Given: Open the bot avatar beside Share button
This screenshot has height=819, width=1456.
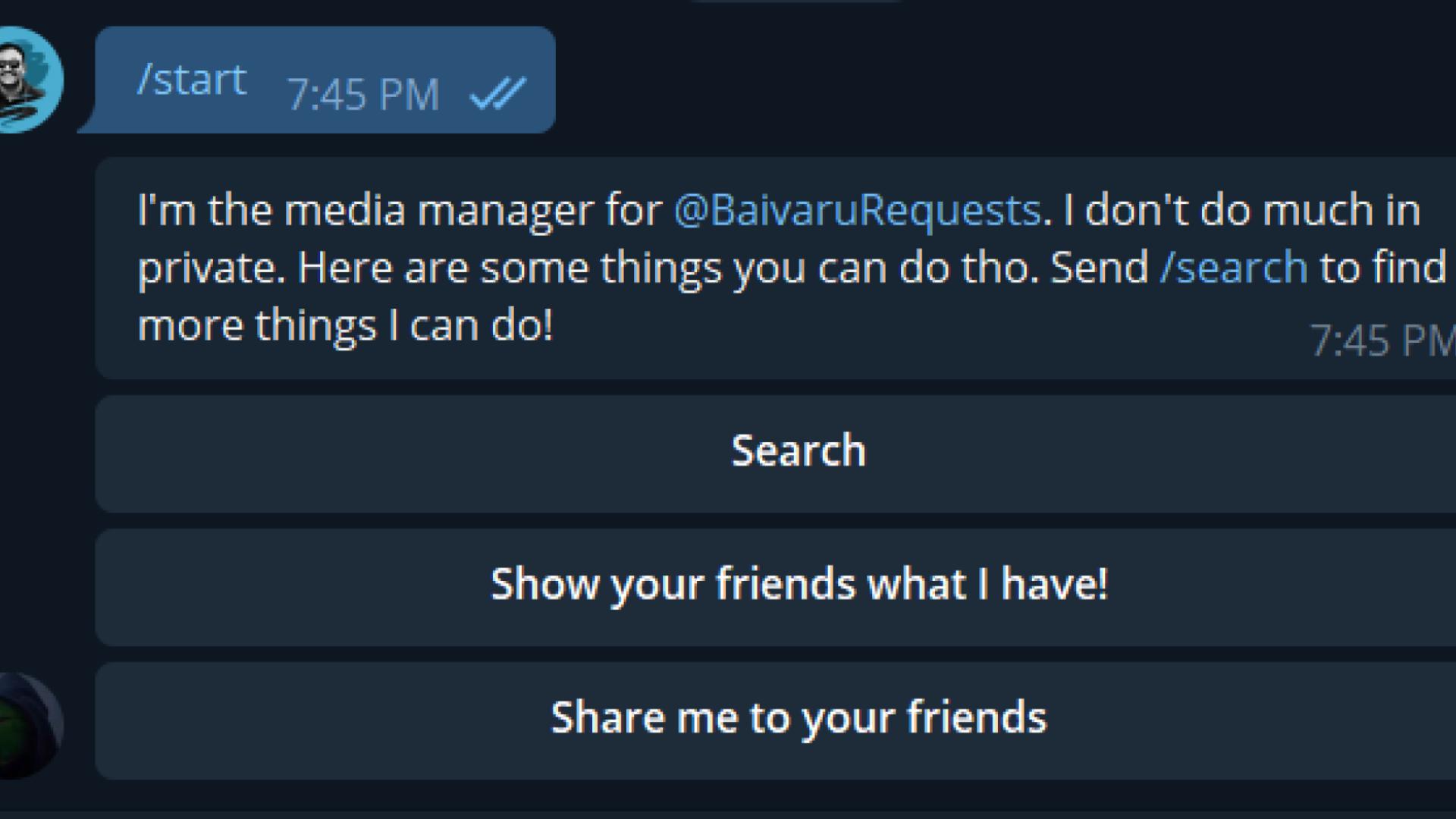Looking at the screenshot, I should pos(29,726).
